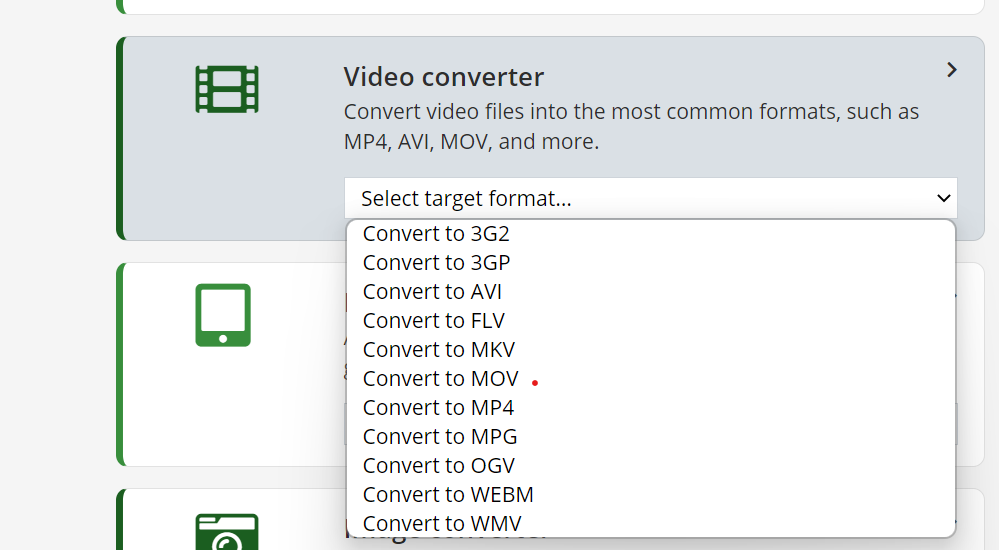Click the camera icon for Image converter
The height and width of the screenshot is (550, 999).
pyautogui.click(x=227, y=532)
